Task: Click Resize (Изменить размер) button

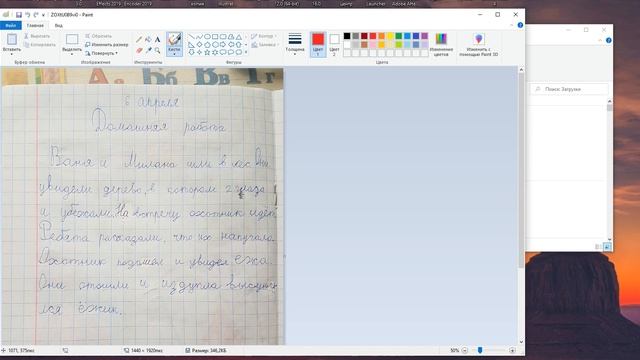Action: (106, 44)
